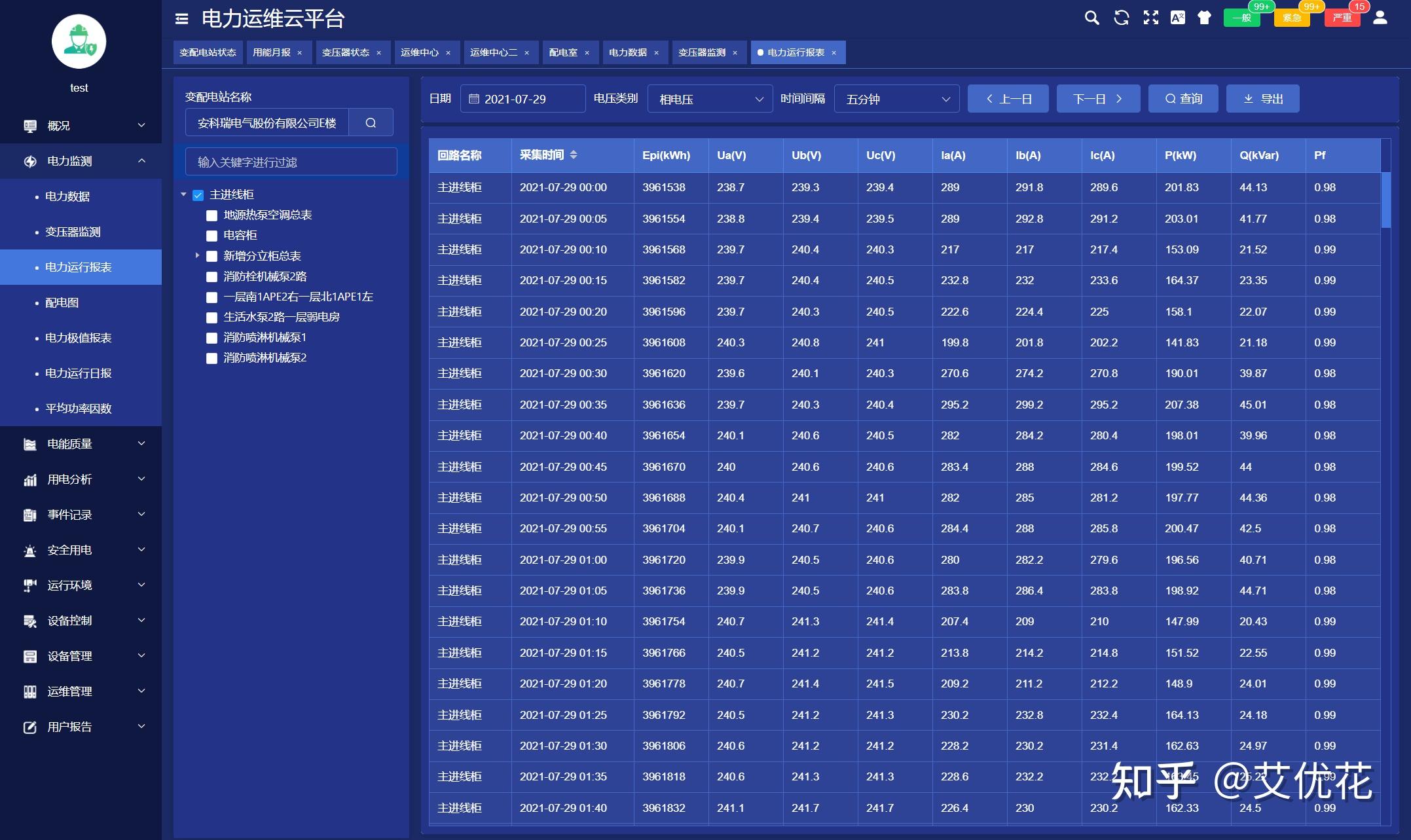The height and width of the screenshot is (840, 1411).
Task: Click the 查询 query button
Action: coord(1183,99)
